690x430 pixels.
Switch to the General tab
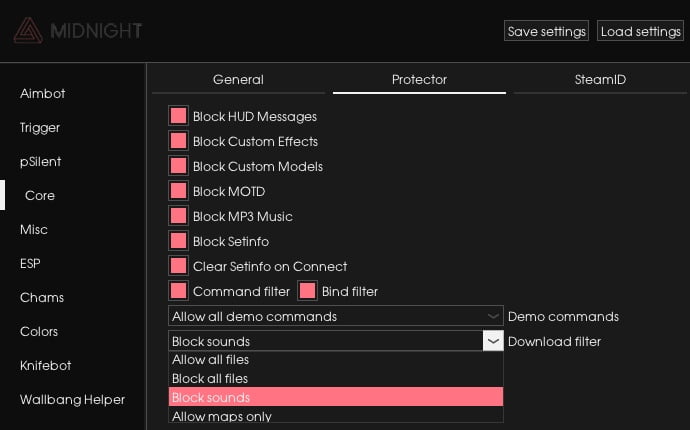pos(238,80)
